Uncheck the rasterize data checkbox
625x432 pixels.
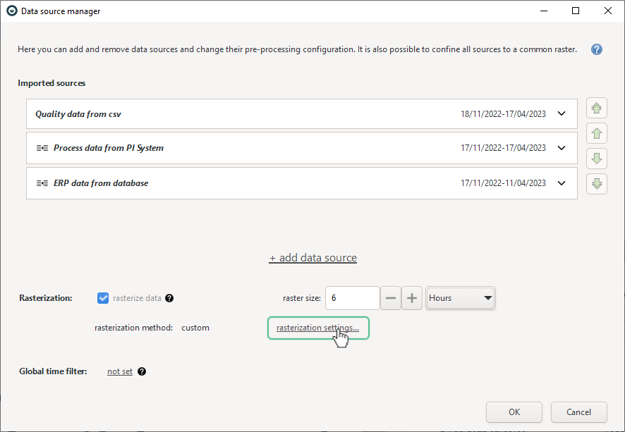point(103,298)
